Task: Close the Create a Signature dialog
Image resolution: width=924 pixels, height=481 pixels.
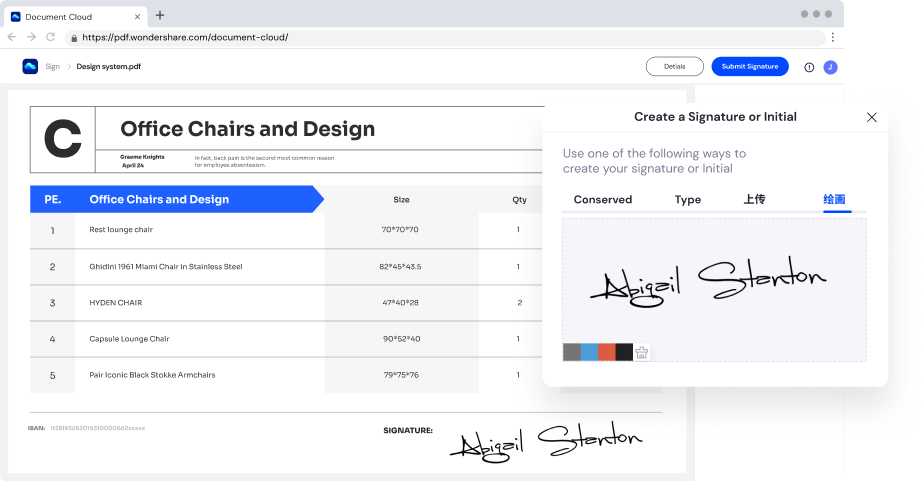Action: 871,117
